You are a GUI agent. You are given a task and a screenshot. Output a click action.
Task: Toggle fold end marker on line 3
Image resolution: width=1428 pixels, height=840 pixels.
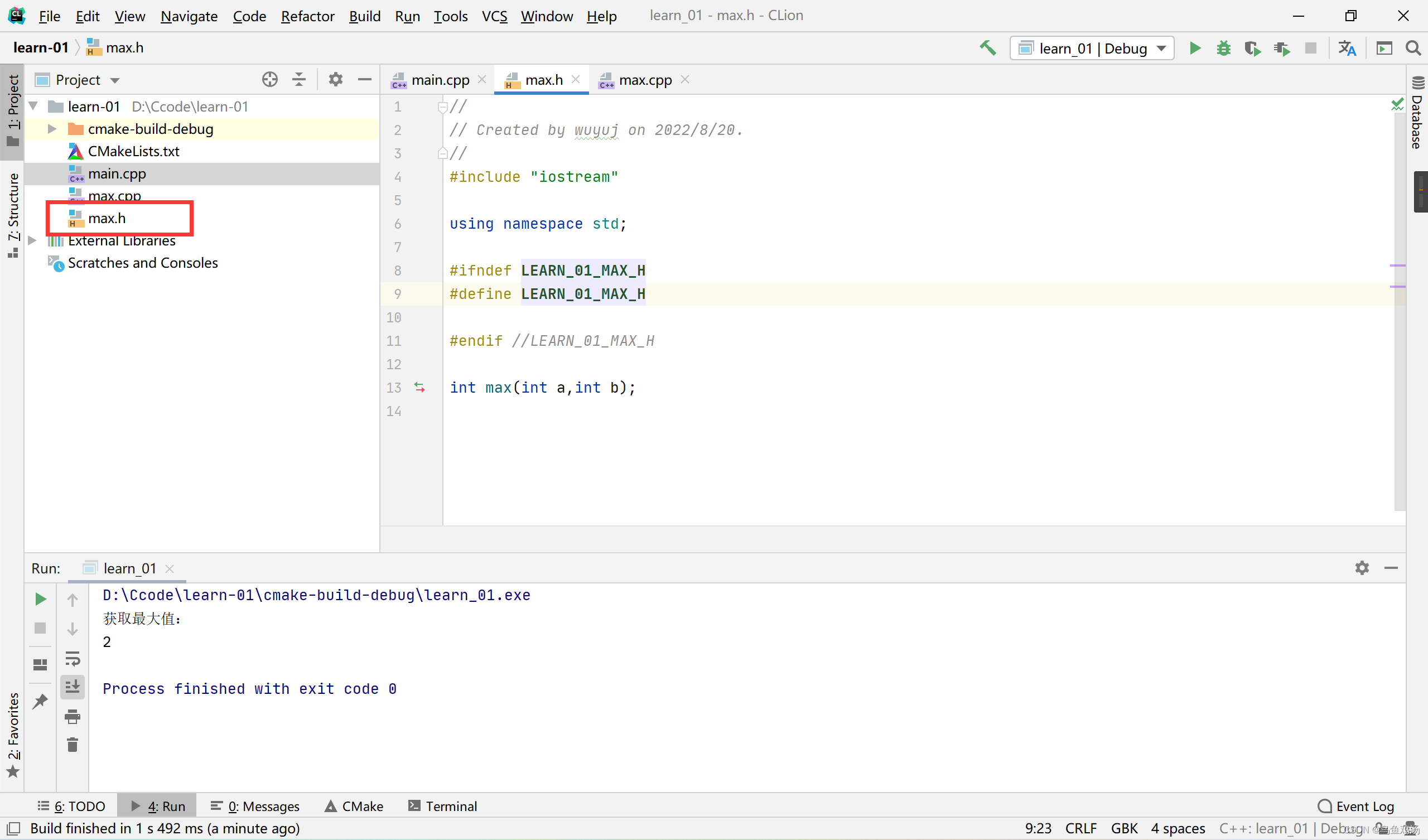coord(442,153)
